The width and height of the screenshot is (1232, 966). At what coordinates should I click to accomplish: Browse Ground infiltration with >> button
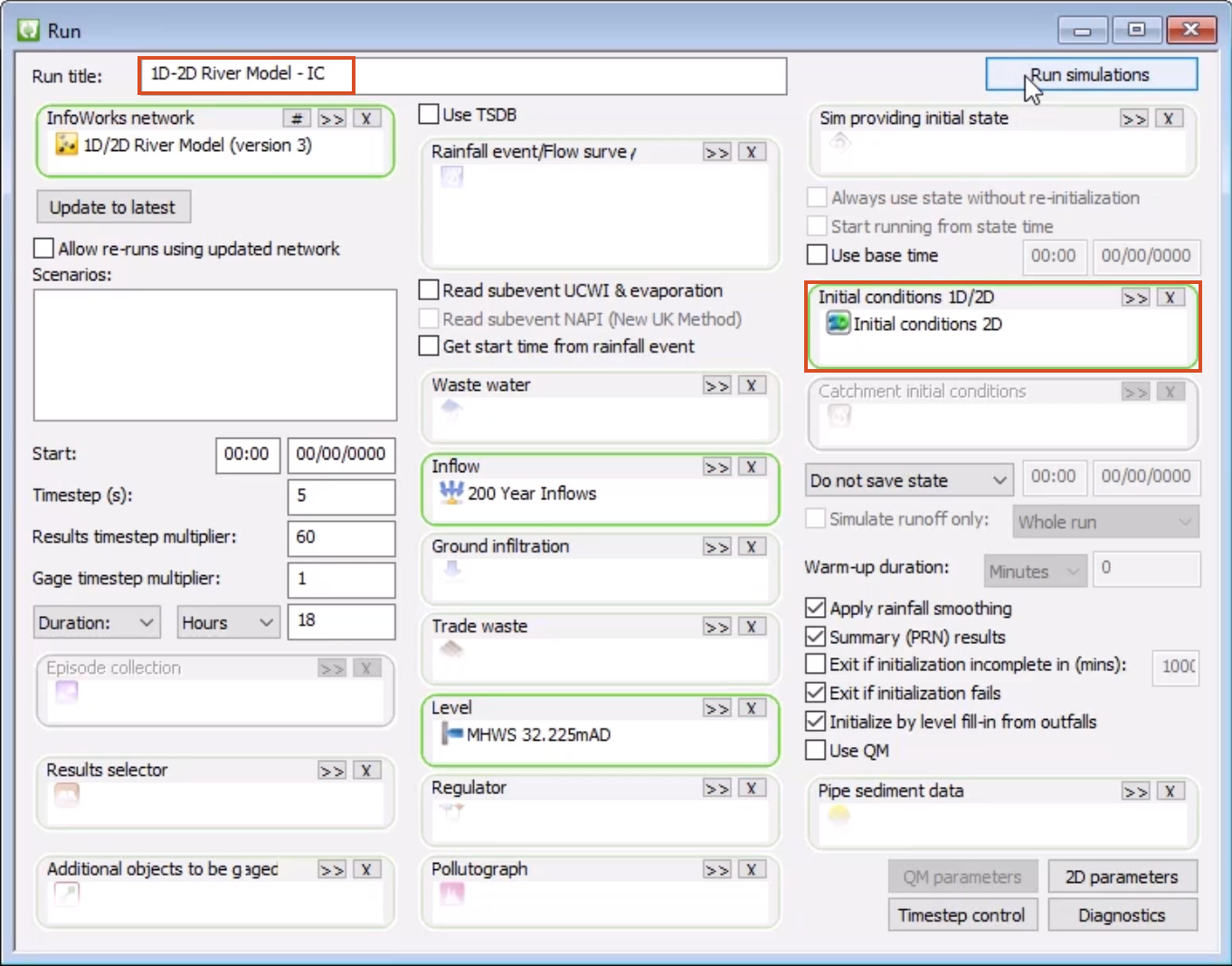[717, 546]
